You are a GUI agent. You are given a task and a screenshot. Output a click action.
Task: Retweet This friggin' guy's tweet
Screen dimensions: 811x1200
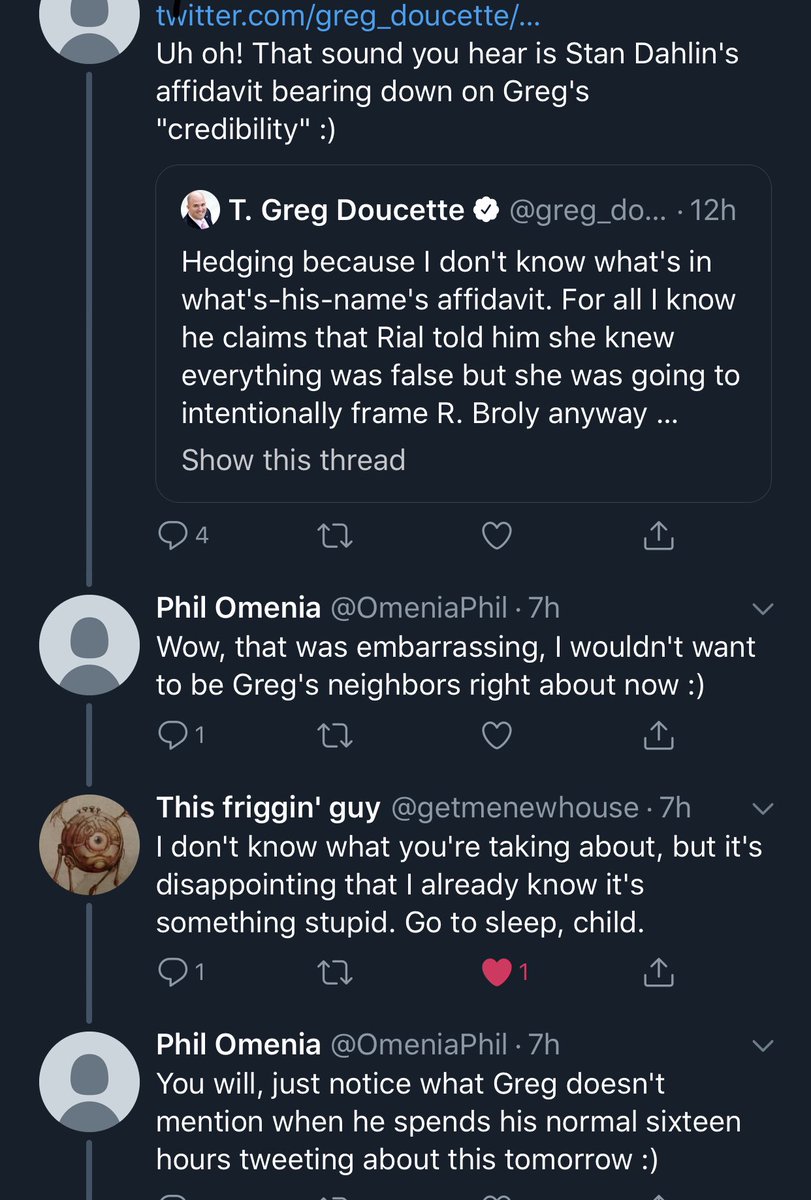[336, 972]
